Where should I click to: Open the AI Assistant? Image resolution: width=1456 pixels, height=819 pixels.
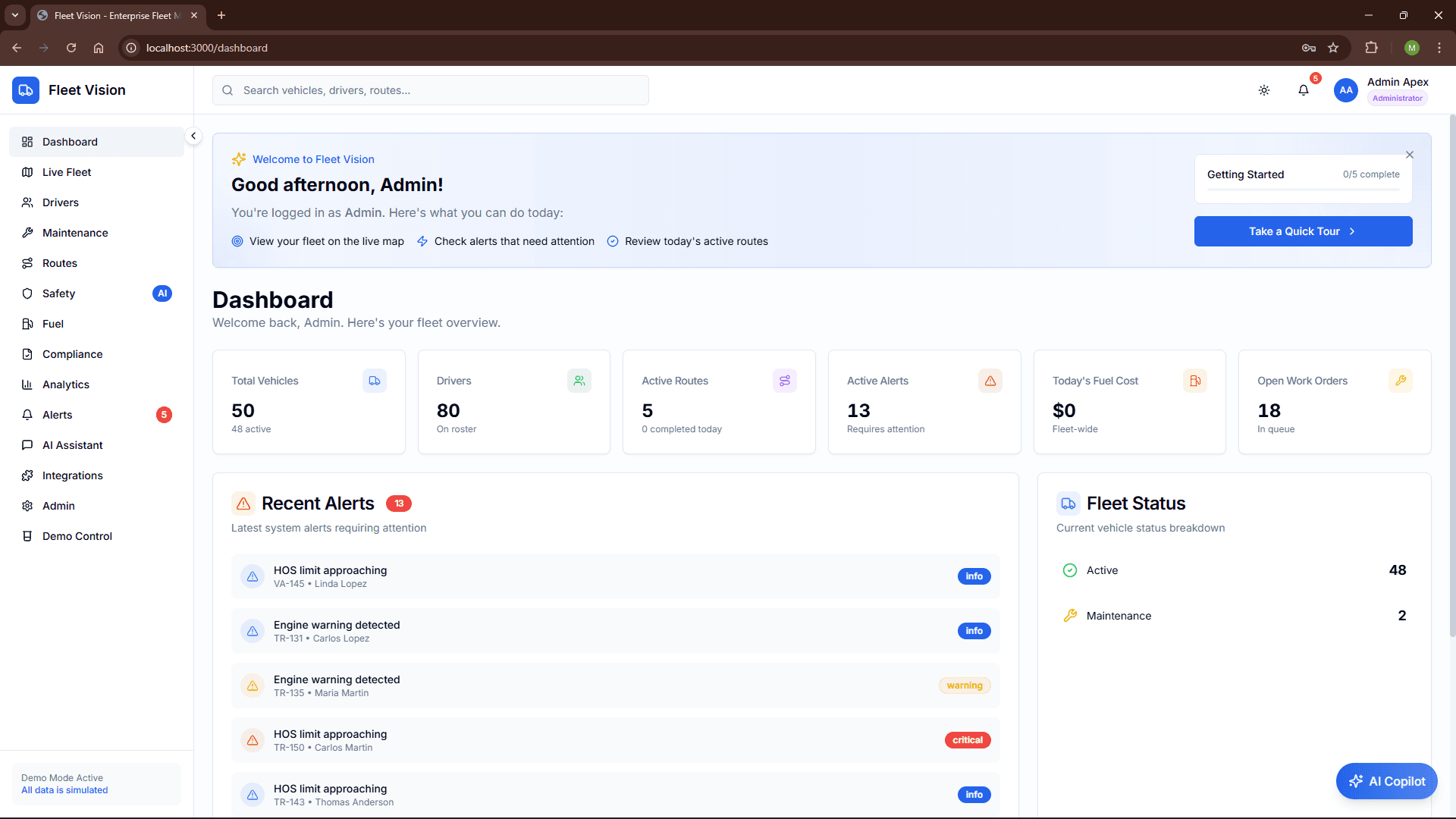73,445
